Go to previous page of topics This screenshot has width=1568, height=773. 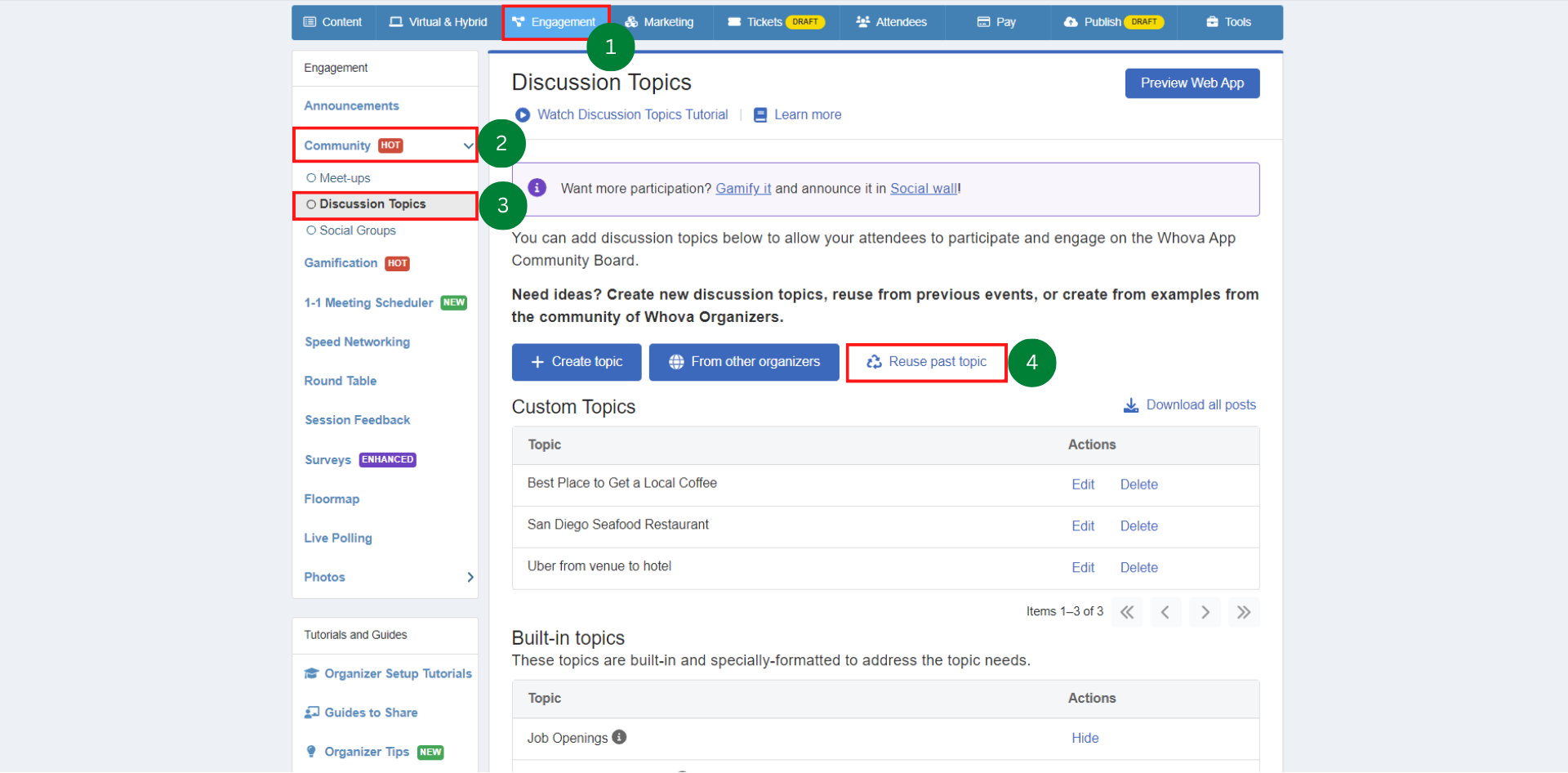[1165, 612]
